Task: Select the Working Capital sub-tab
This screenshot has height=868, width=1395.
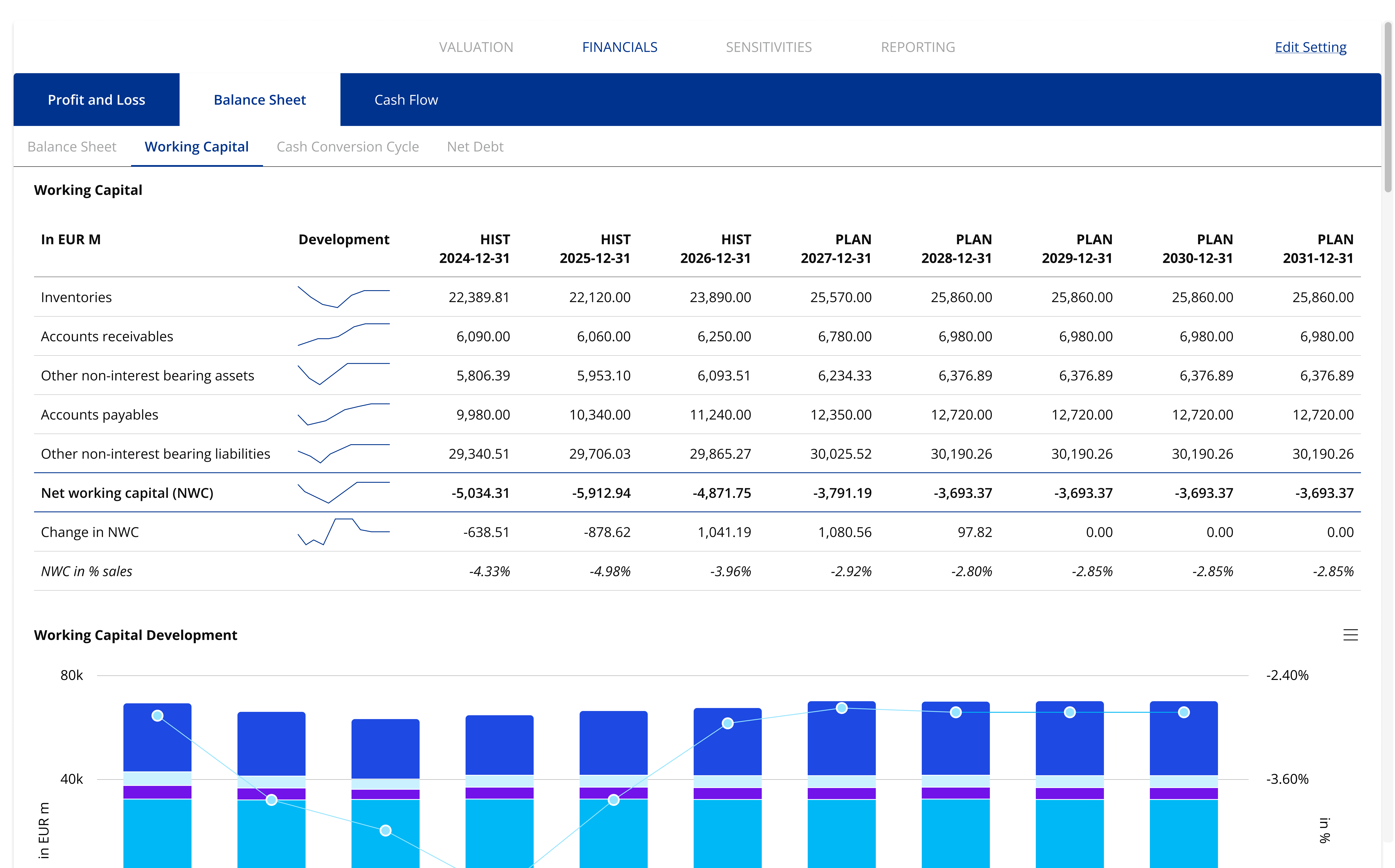Action: pyautogui.click(x=196, y=147)
